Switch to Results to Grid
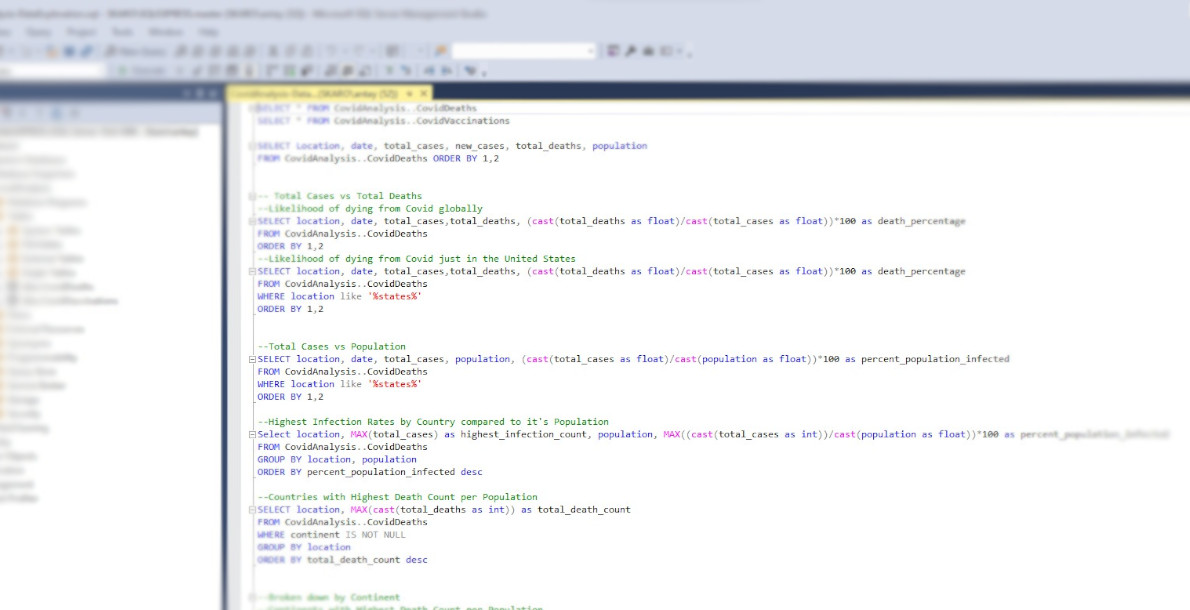Image resolution: width=1190 pixels, height=610 pixels. click(348, 71)
